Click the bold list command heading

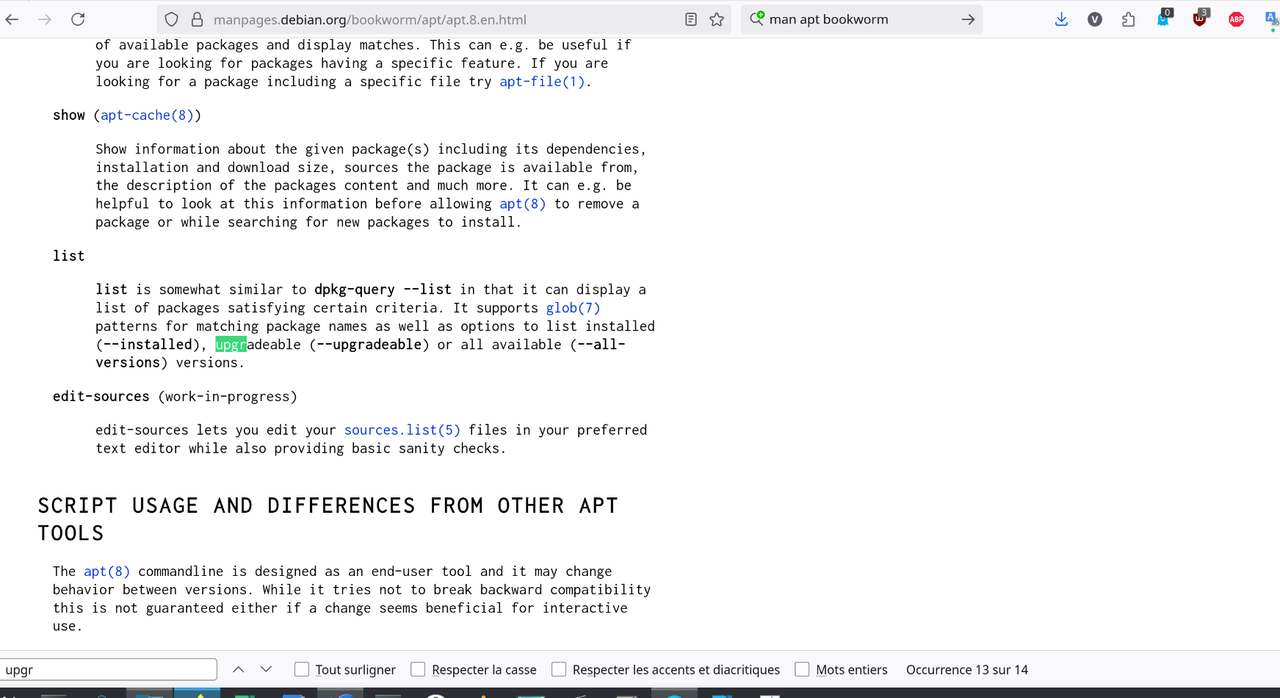point(69,255)
